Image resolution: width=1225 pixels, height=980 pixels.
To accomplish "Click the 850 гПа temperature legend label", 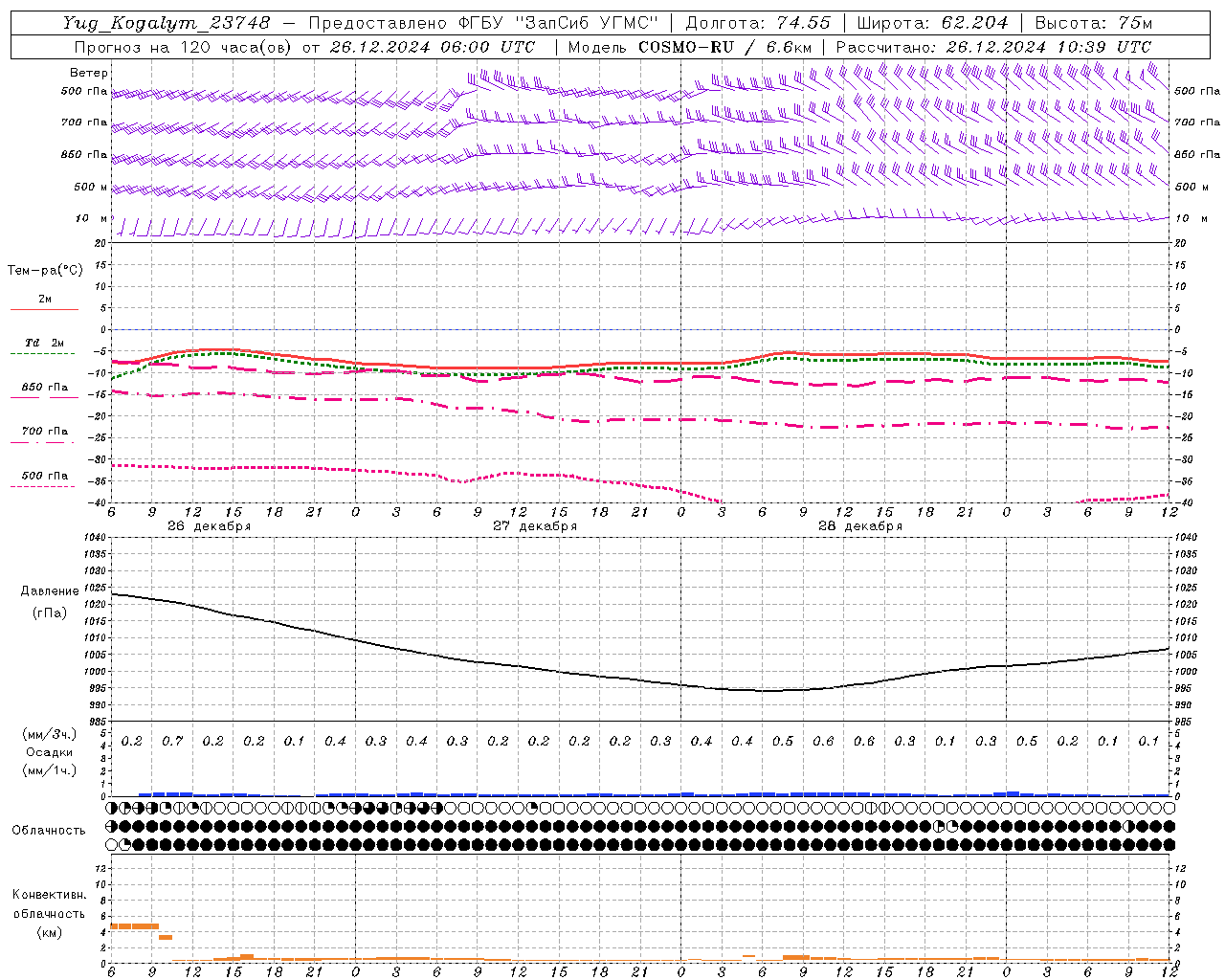I will click(45, 388).
